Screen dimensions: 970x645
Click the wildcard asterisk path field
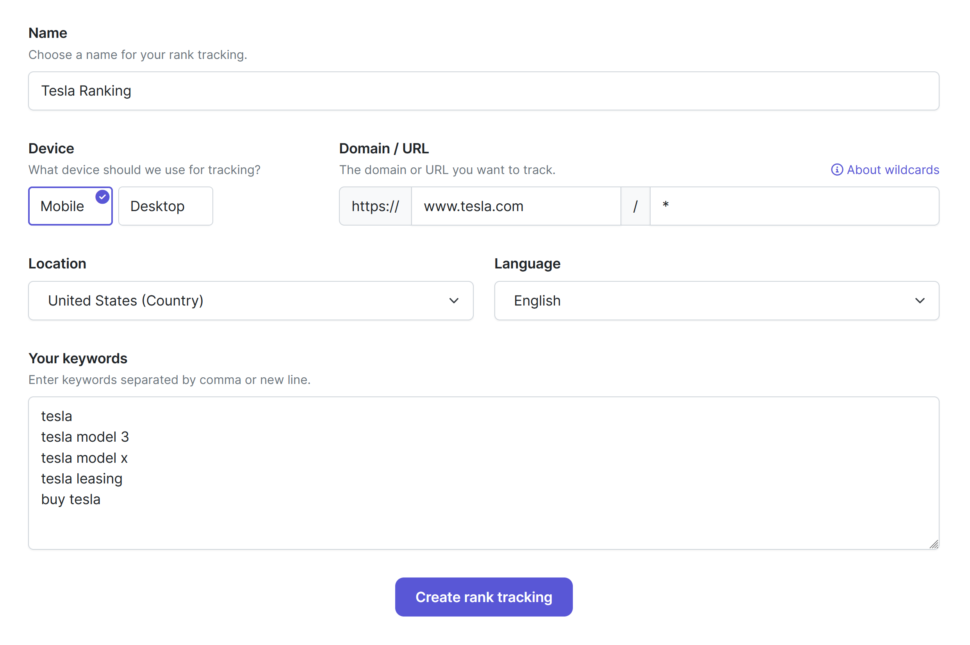click(794, 206)
